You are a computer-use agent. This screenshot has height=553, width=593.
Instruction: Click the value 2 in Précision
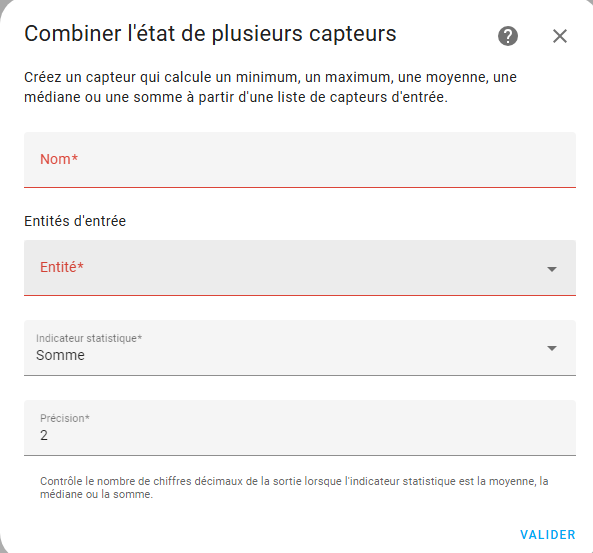coord(44,435)
